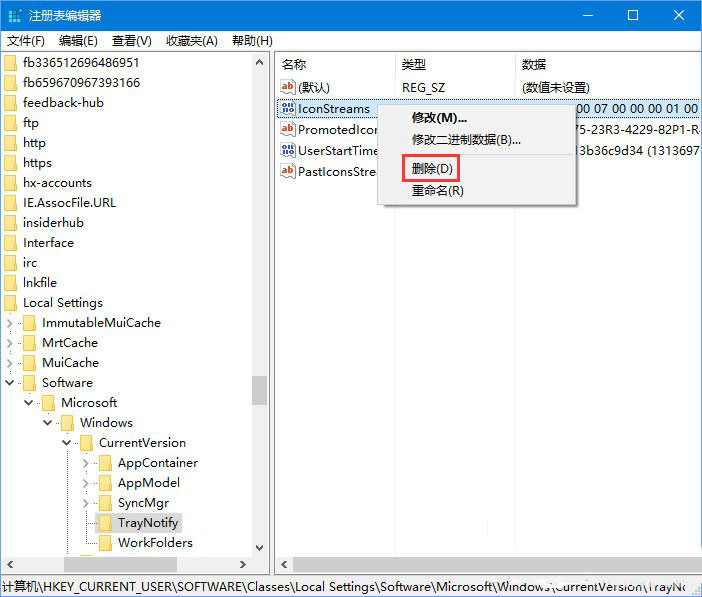Screen dimensions: 702x597
Task: Open the 收藏夹(A) menu
Action: (192, 41)
